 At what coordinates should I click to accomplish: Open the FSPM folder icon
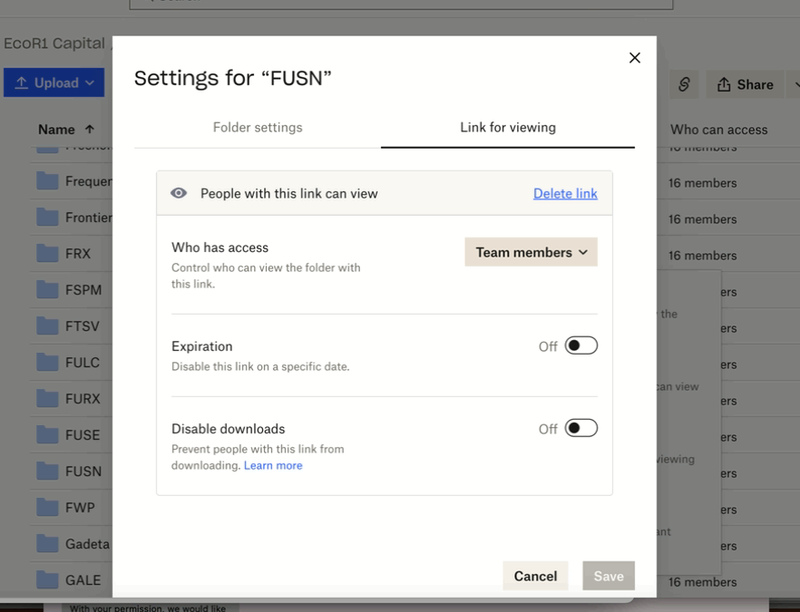click(48, 290)
